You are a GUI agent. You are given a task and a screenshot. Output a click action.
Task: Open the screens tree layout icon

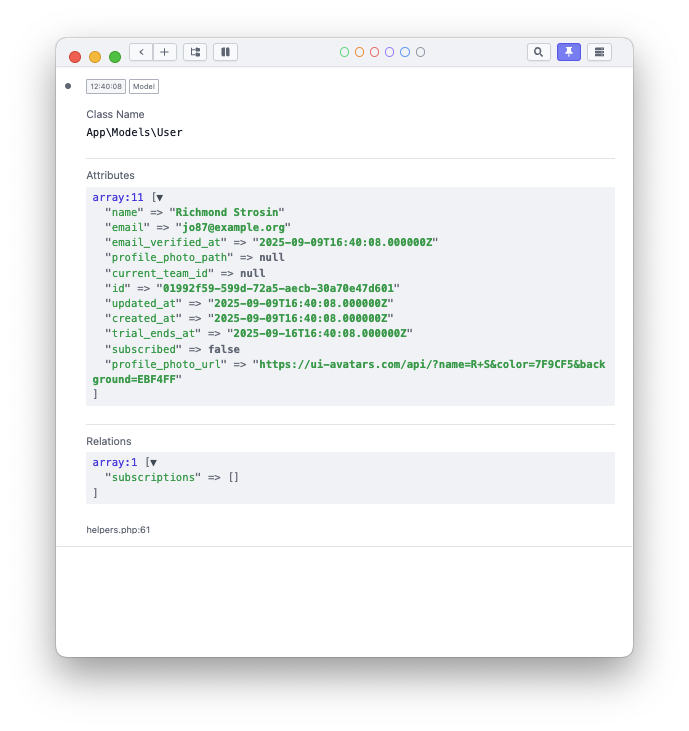195,52
